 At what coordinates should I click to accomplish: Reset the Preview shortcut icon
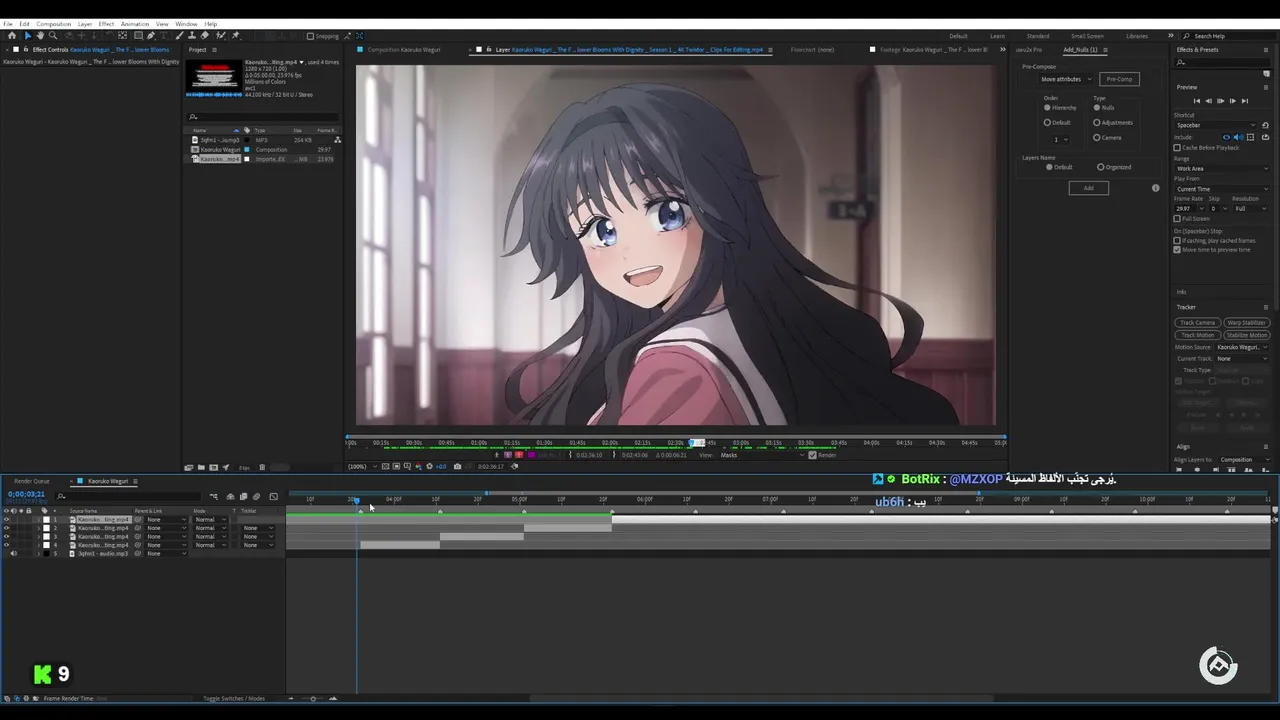(x=1265, y=125)
